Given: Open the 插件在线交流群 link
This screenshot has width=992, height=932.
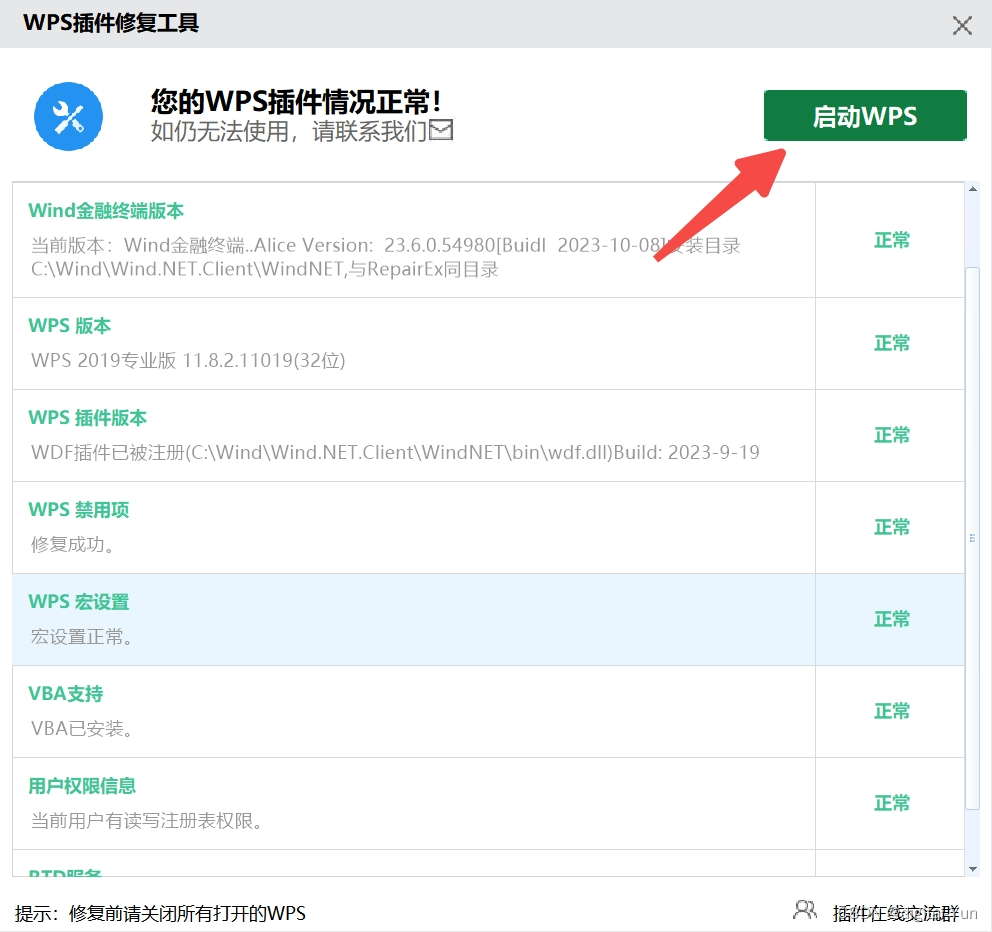Looking at the screenshot, I should [895, 913].
